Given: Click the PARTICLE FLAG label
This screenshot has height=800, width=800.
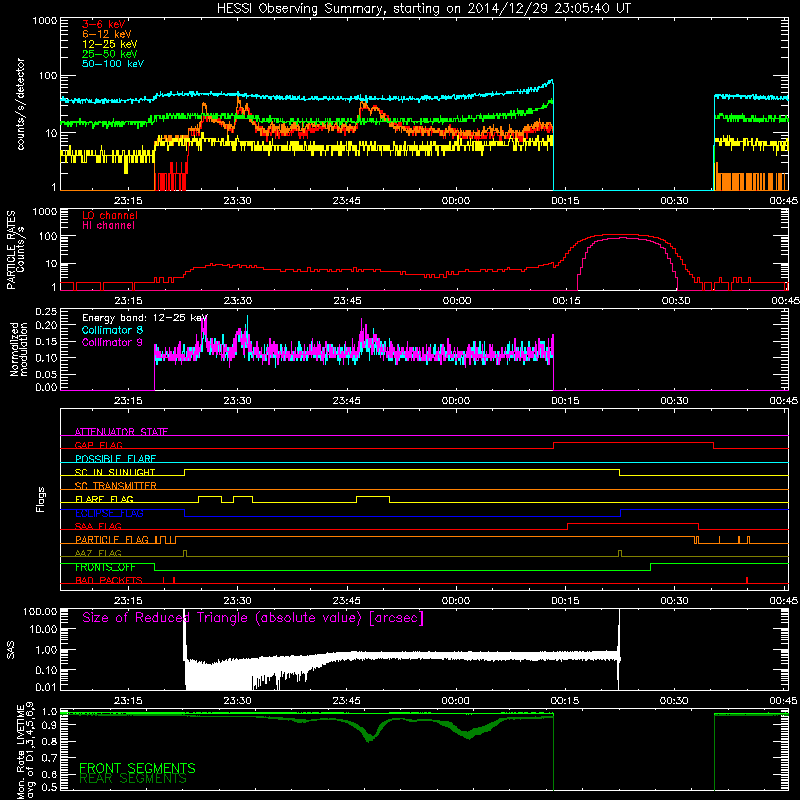Looking at the screenshot, I should [x=112, y=540].
